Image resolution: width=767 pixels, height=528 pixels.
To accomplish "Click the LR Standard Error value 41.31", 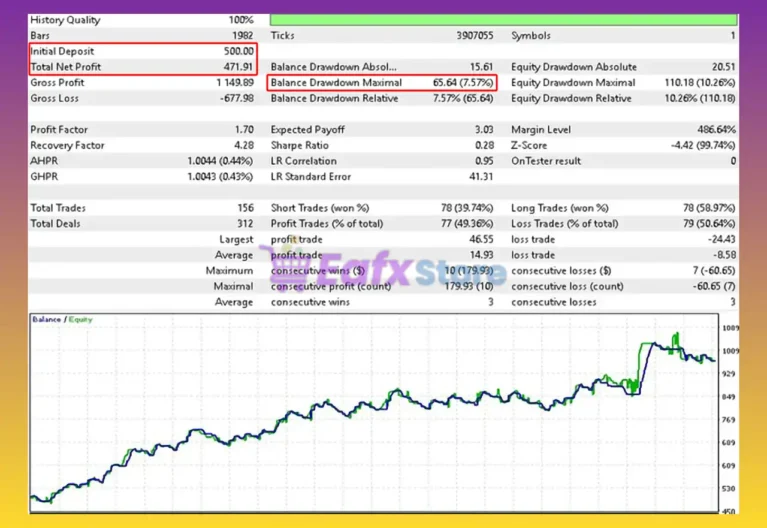I will click(x=481, y=177).
